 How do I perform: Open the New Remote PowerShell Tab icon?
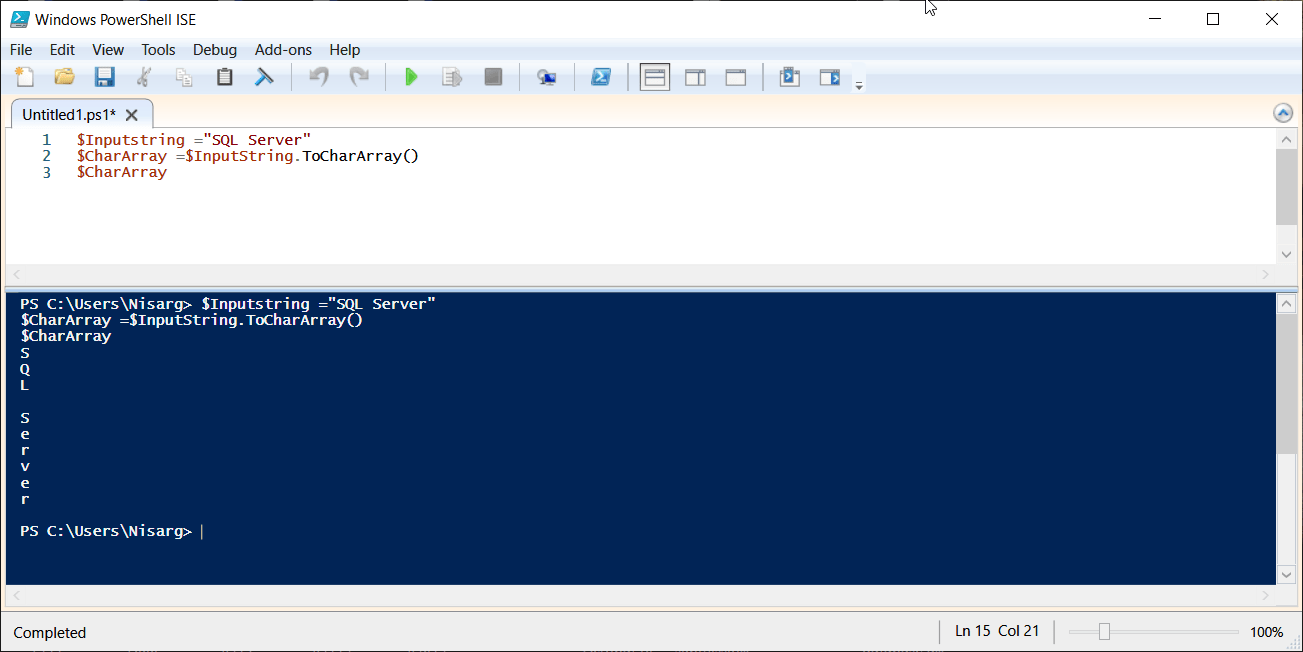point(546,76)
